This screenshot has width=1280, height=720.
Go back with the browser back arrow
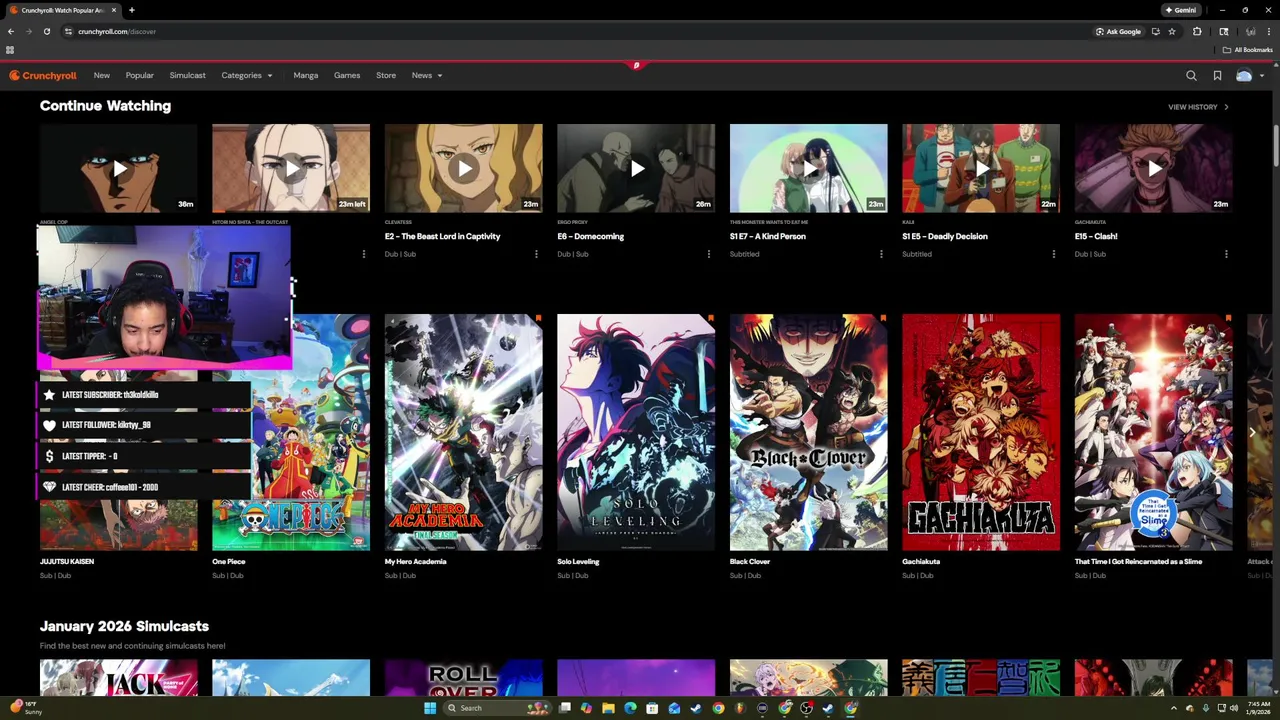(x=11, y=31)
